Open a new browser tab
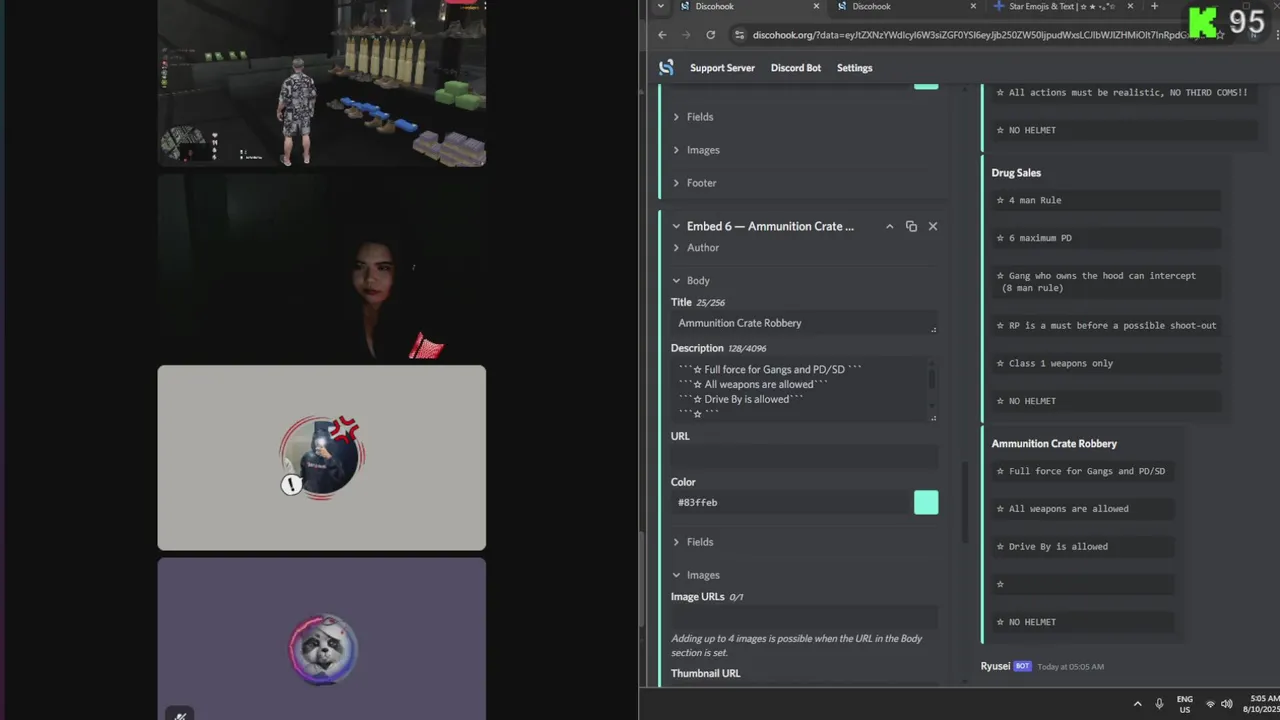Screen dimensions: 1280x720 [x=1154, y=6]
